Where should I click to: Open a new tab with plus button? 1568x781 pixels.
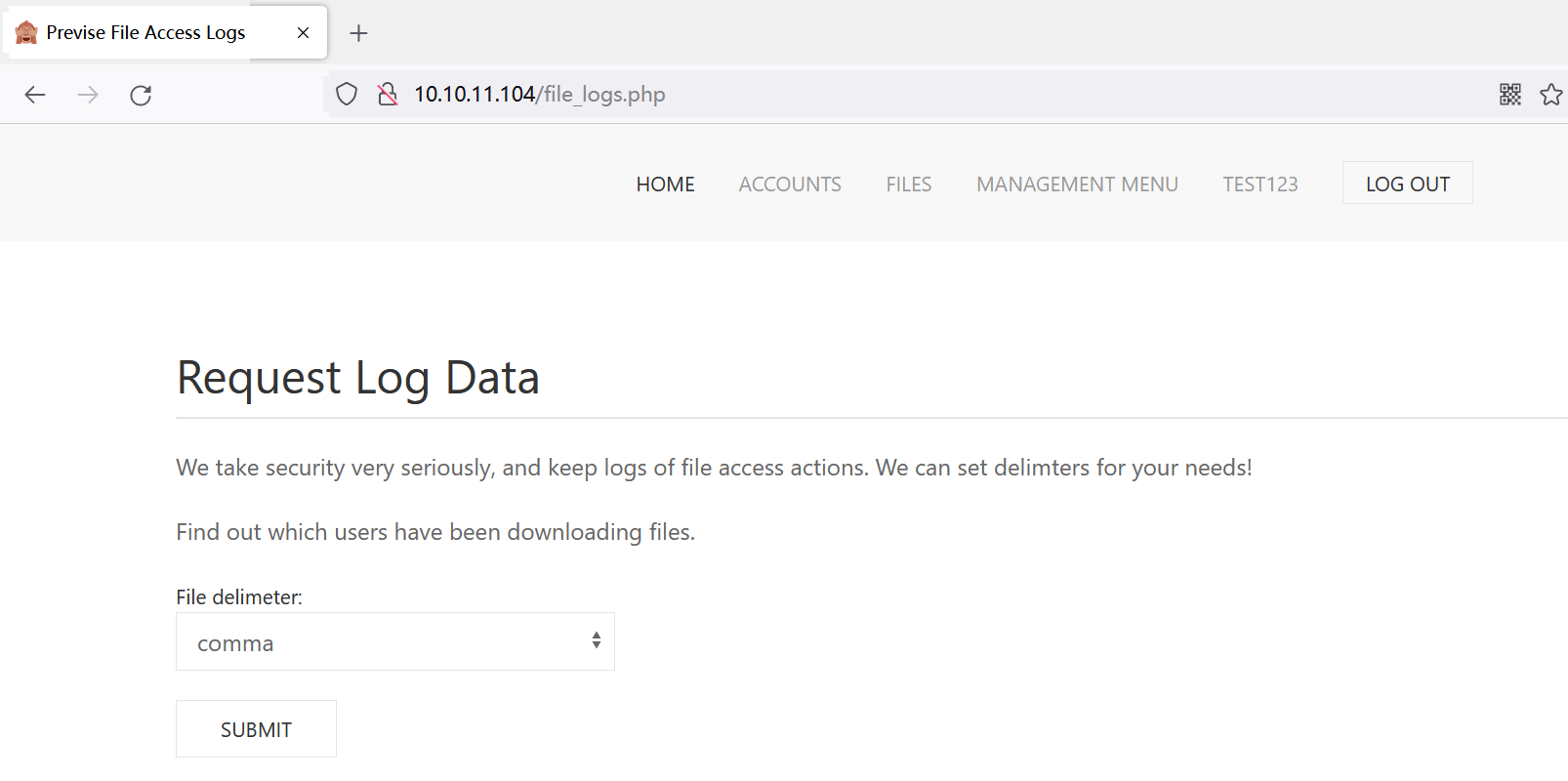click(x=358, y=33)
